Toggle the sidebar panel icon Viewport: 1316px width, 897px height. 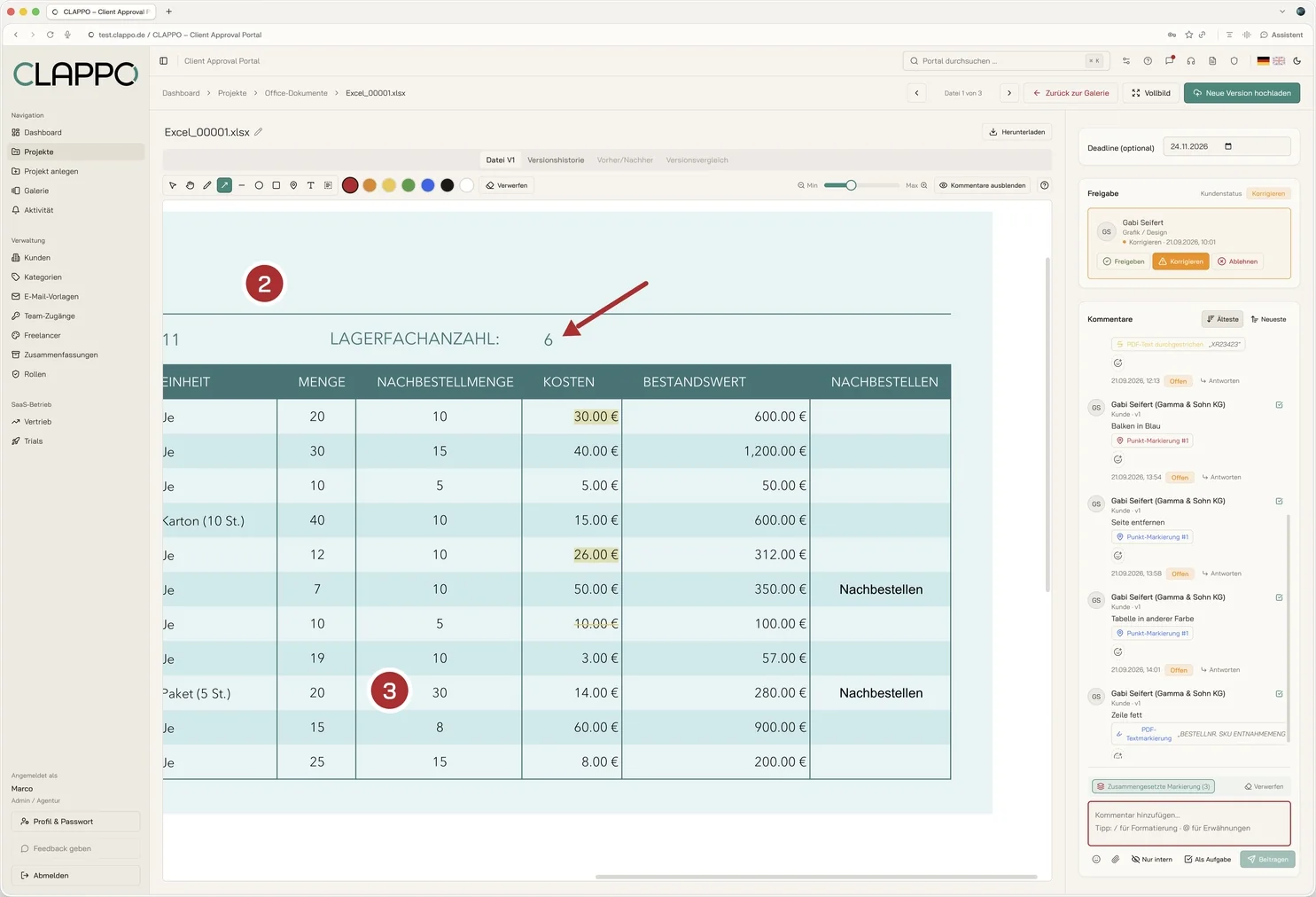tap(164, 61)
